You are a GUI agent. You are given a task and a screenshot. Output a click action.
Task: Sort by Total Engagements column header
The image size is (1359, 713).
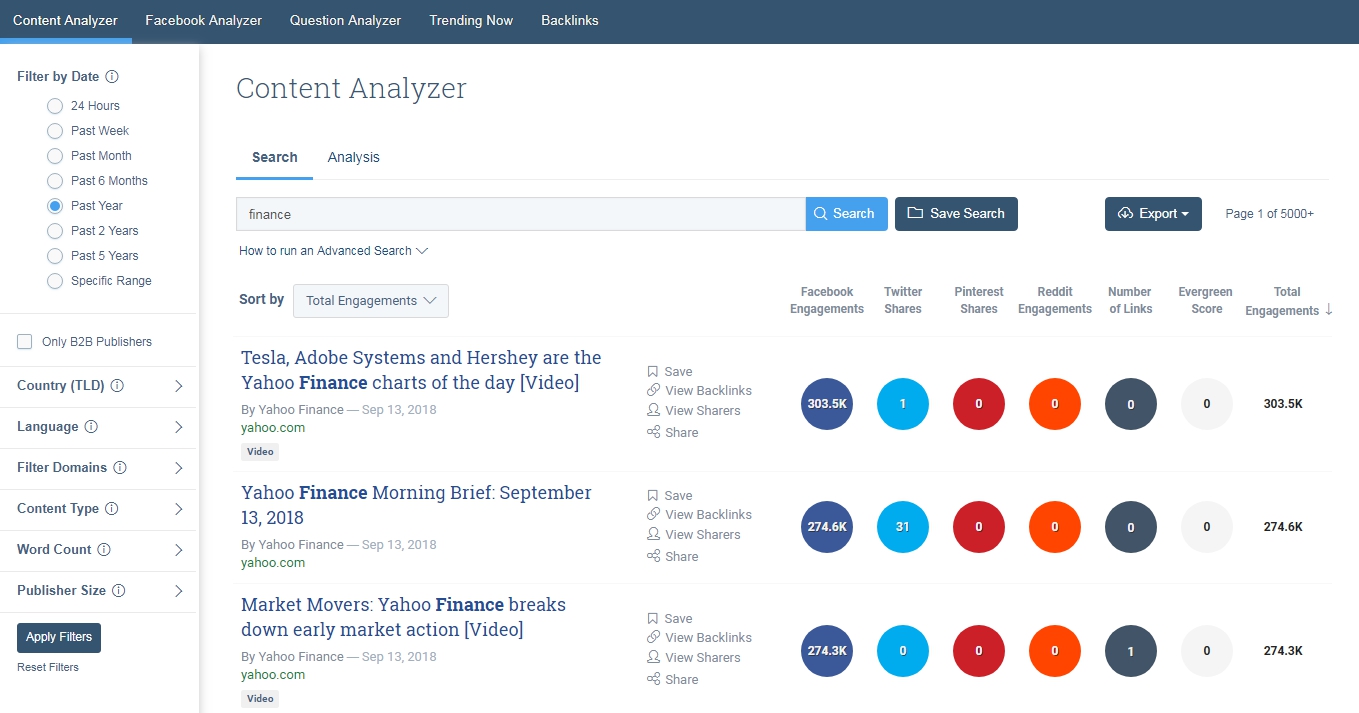click(x=1287, y=301)
